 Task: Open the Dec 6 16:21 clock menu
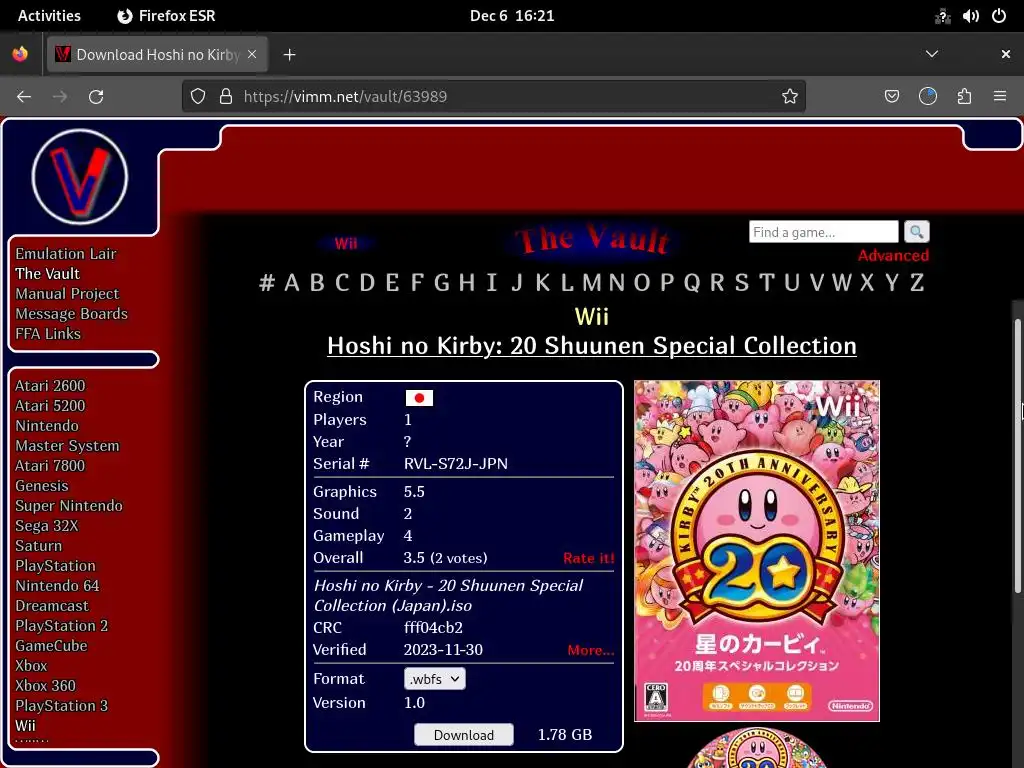[512, 16]
